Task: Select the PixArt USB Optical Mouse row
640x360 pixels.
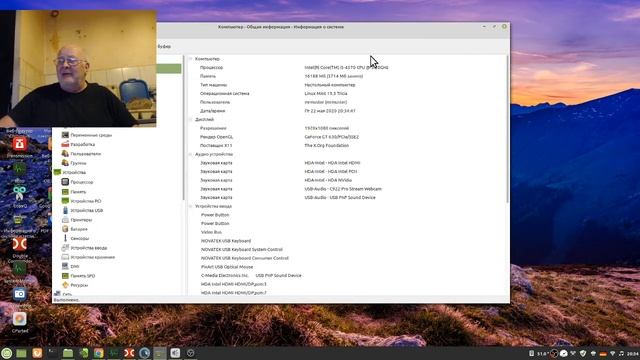Action: (347, 267)
